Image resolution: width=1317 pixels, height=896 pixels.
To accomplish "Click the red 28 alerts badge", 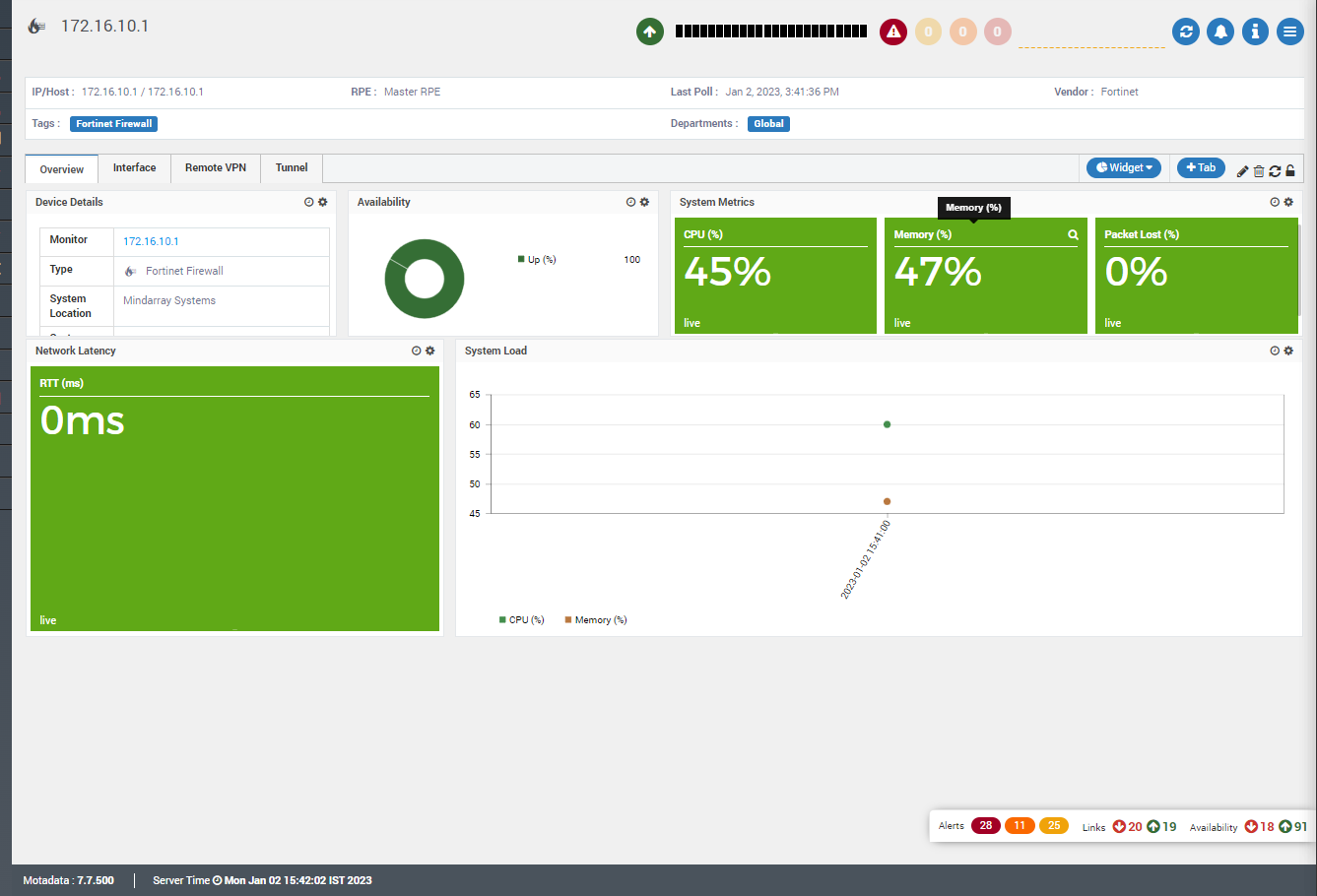I will tap(986, 826).
